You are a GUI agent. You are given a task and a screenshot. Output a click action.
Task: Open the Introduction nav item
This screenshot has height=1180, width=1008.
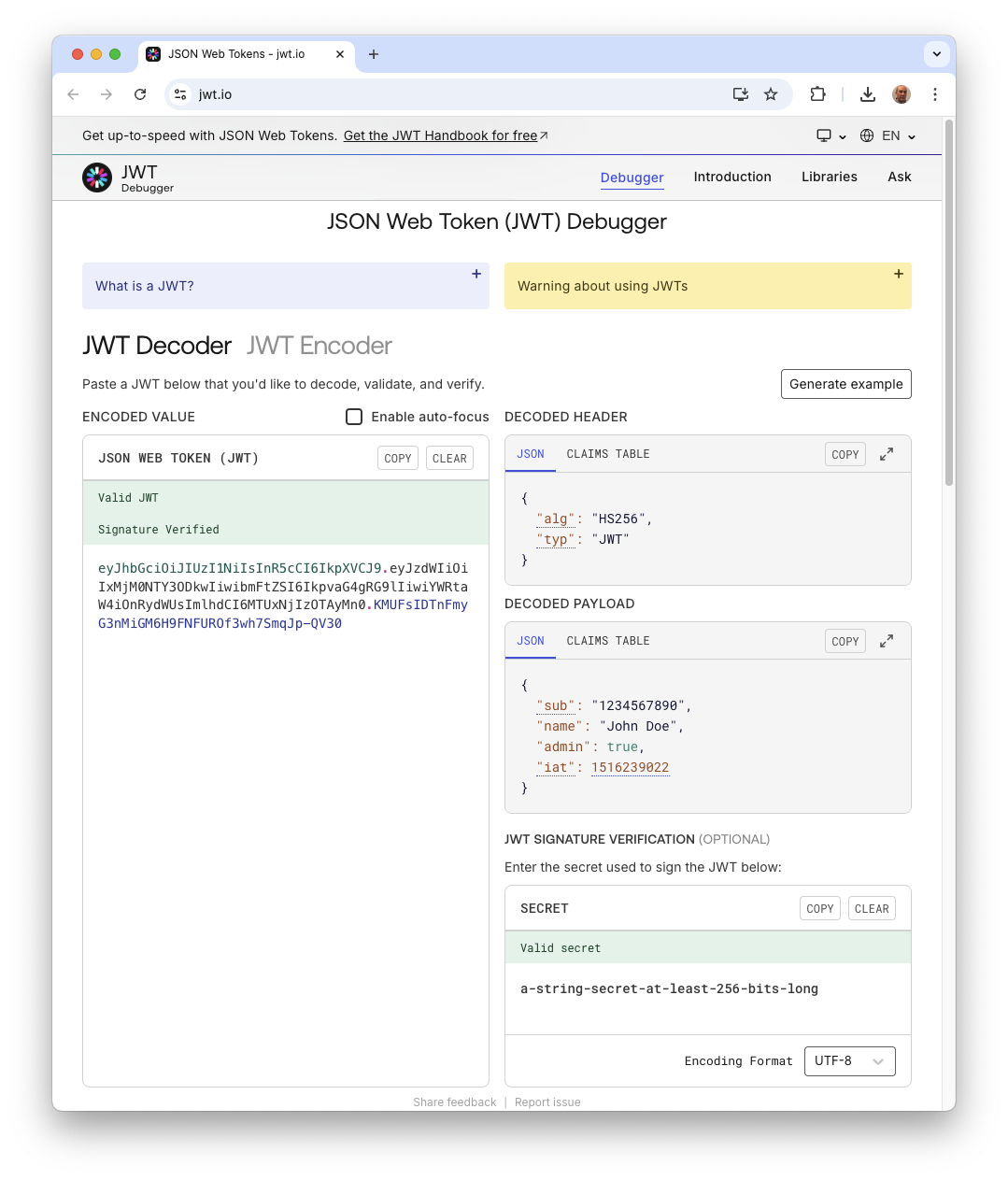coord(732,177)
